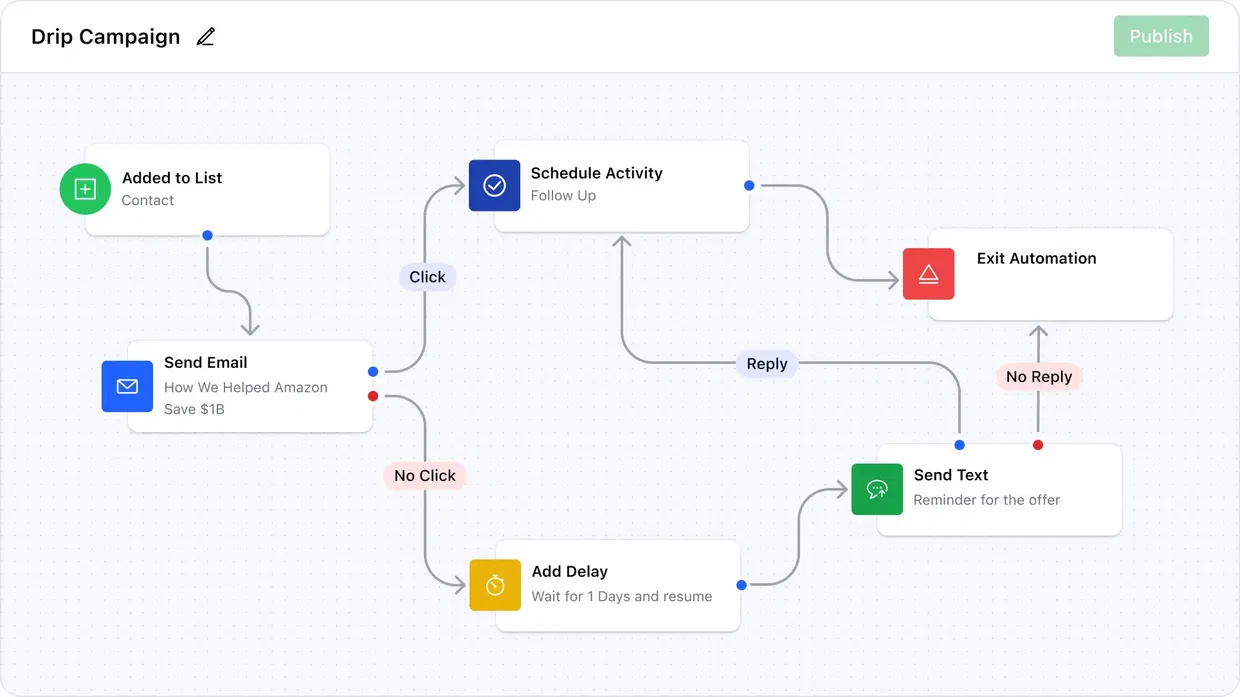Viewport: 1240px width, 697px height.
Task: Click the blue input handle on Send Text
Action: 959,444
